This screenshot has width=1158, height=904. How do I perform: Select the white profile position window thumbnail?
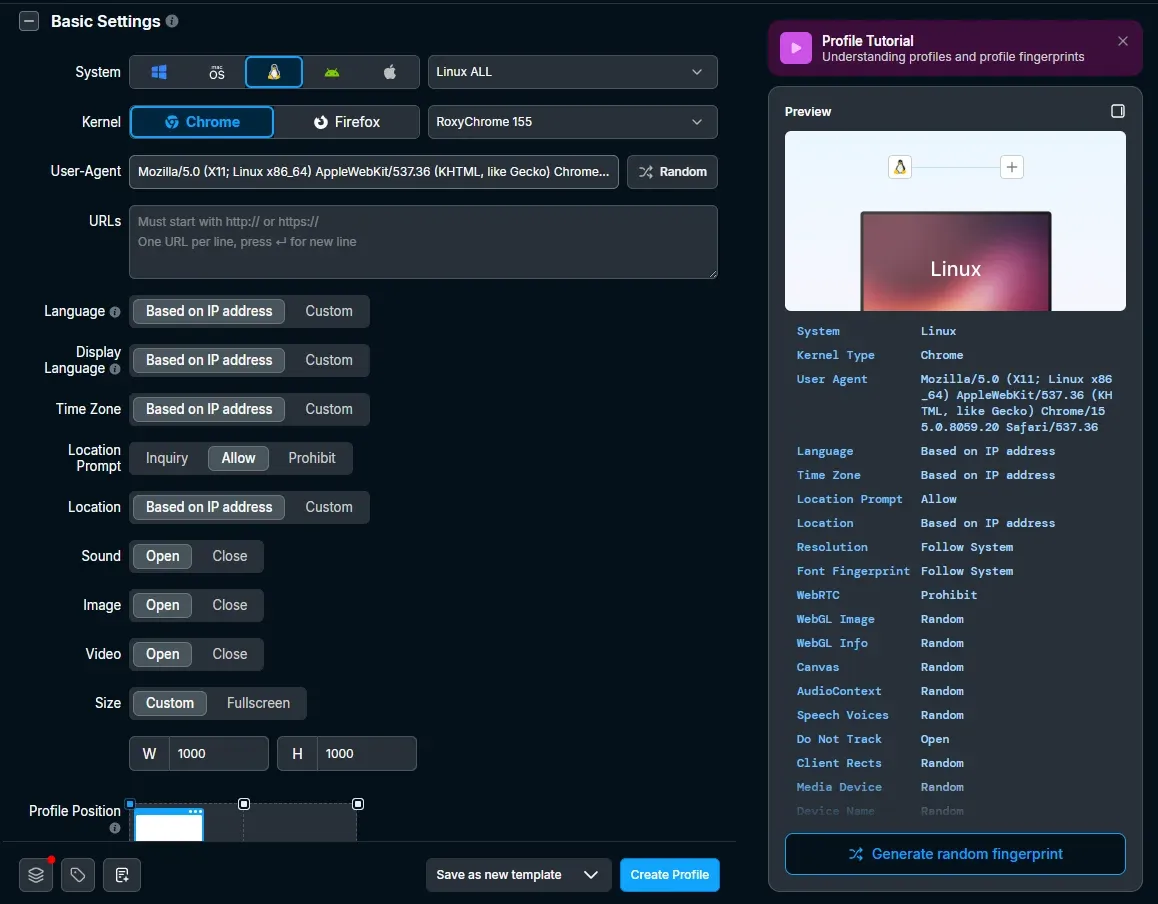click(x=169, y=824)
